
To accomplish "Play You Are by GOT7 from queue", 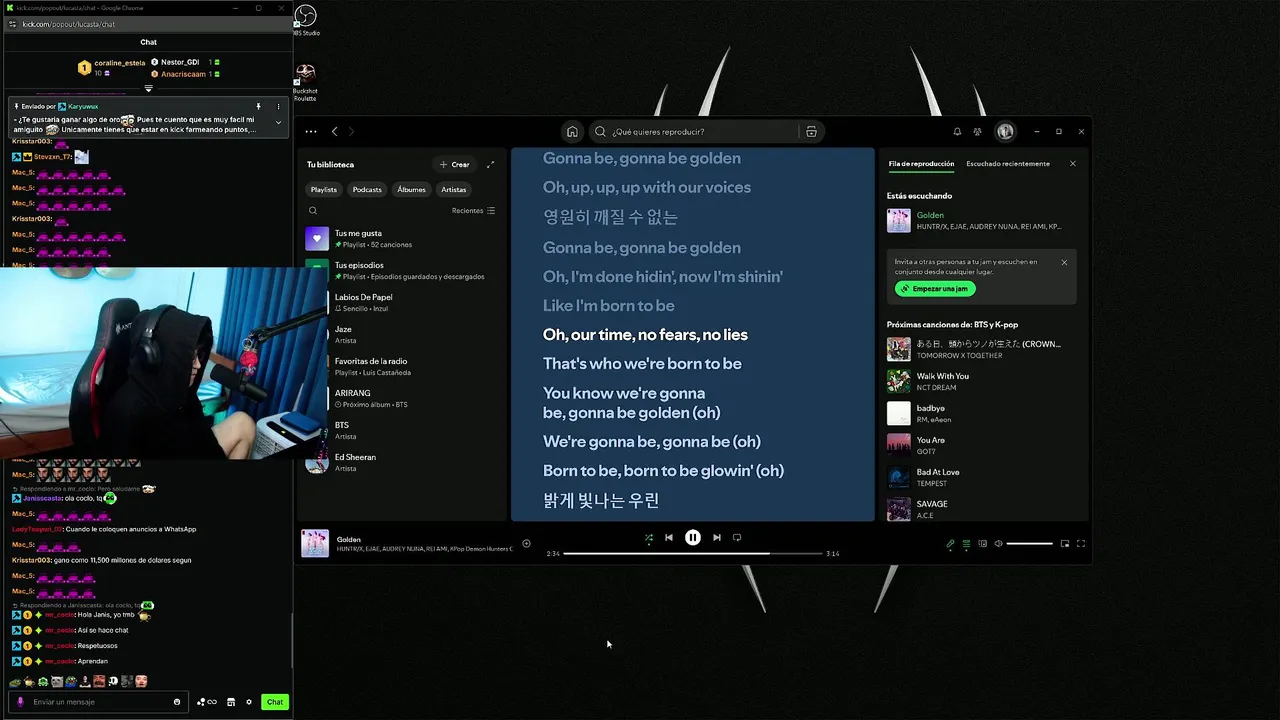I will pos(980,445).
